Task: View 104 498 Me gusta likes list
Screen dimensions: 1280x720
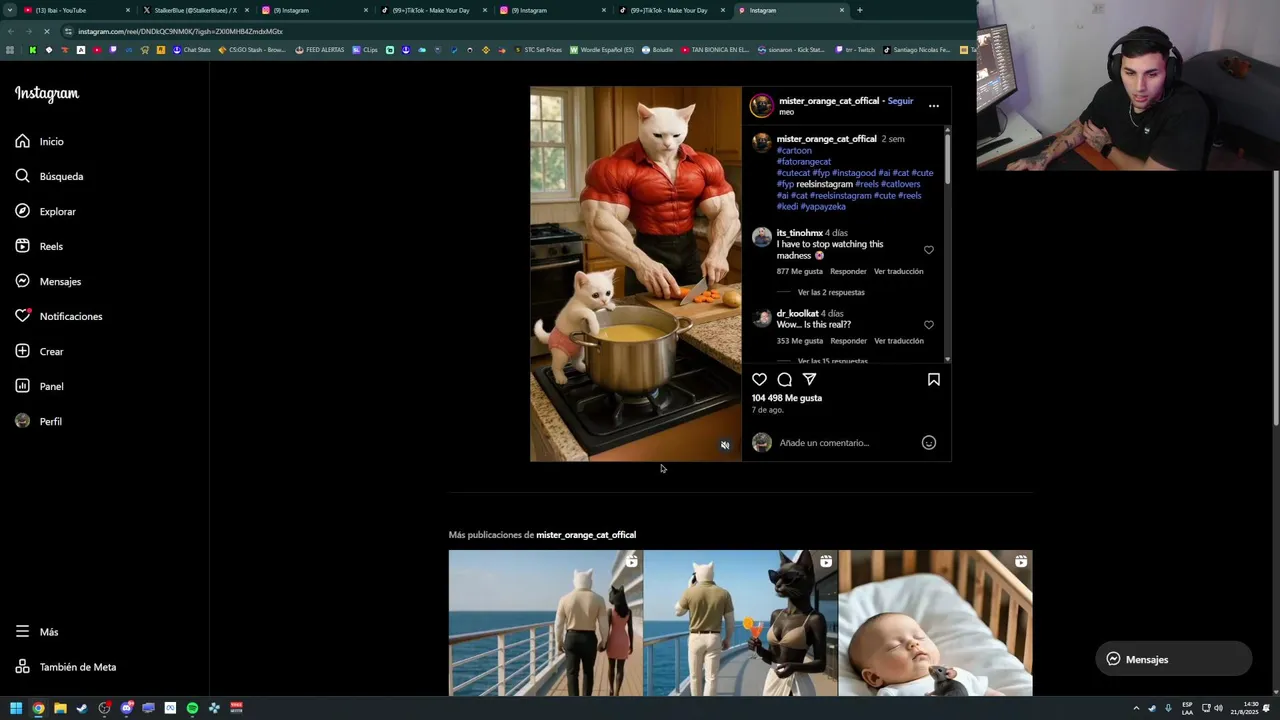Action: pyautogui.click(x=787, y=398)
